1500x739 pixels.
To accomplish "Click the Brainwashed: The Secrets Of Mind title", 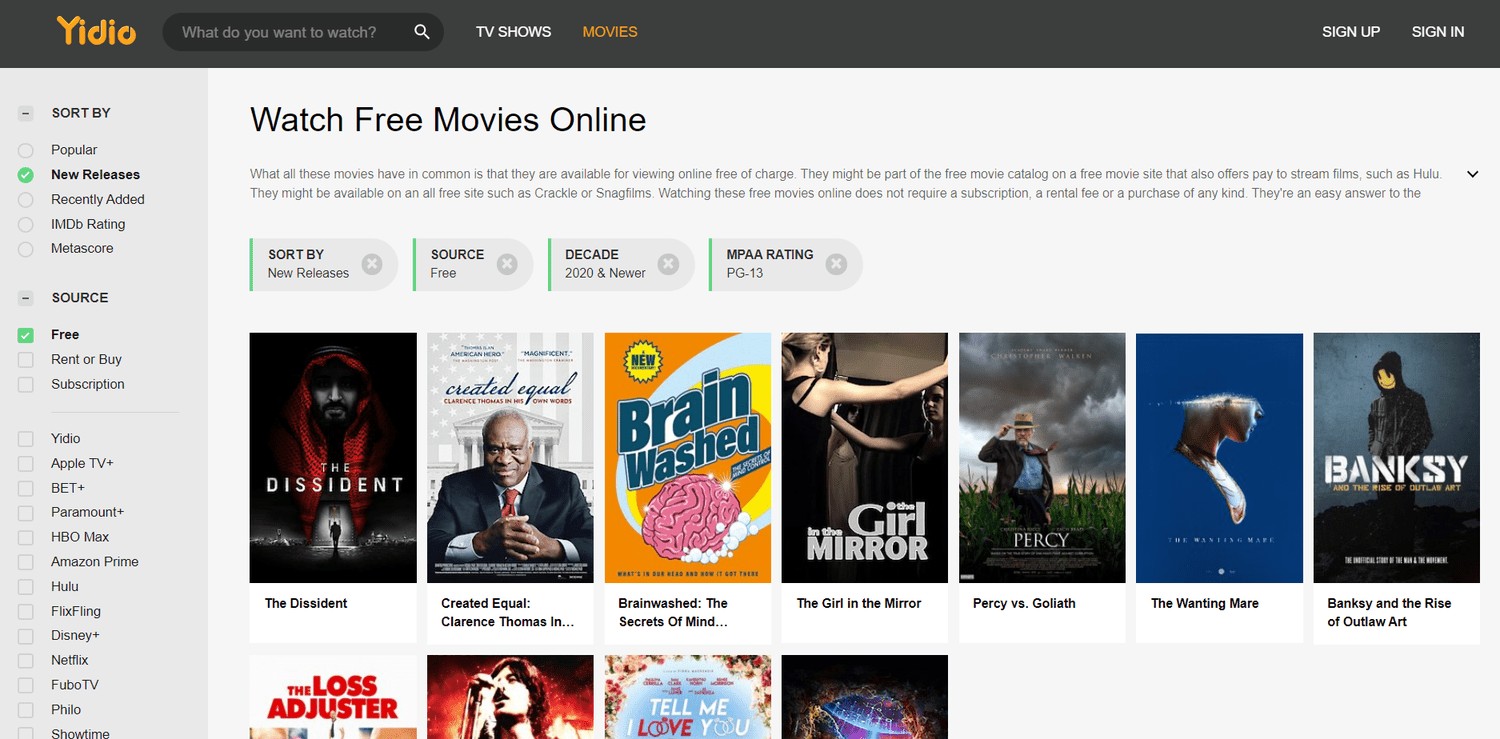I will (673, 612).
